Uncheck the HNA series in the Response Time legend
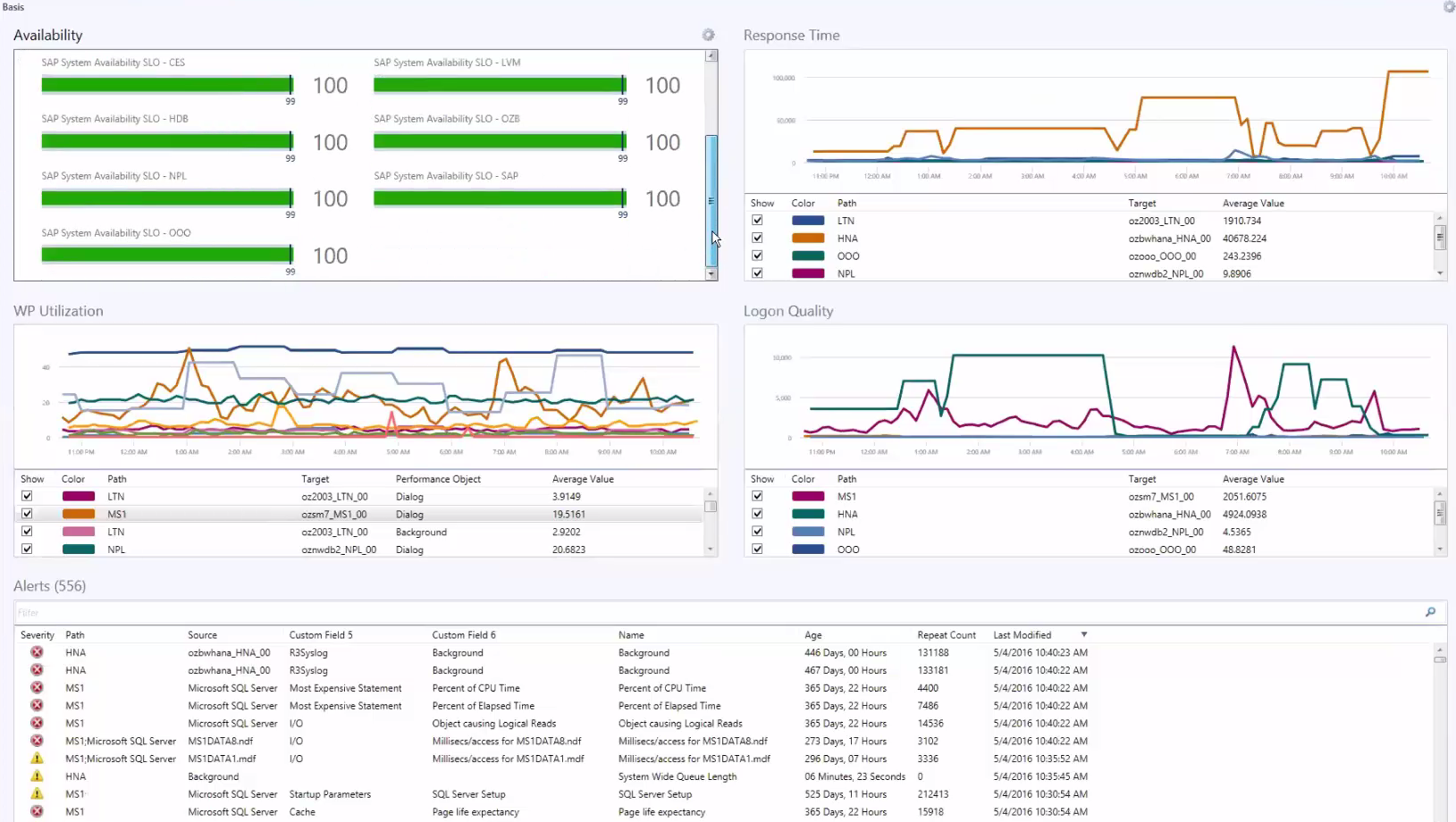This screenshot has width=1456, height=822. pos(757,238)
